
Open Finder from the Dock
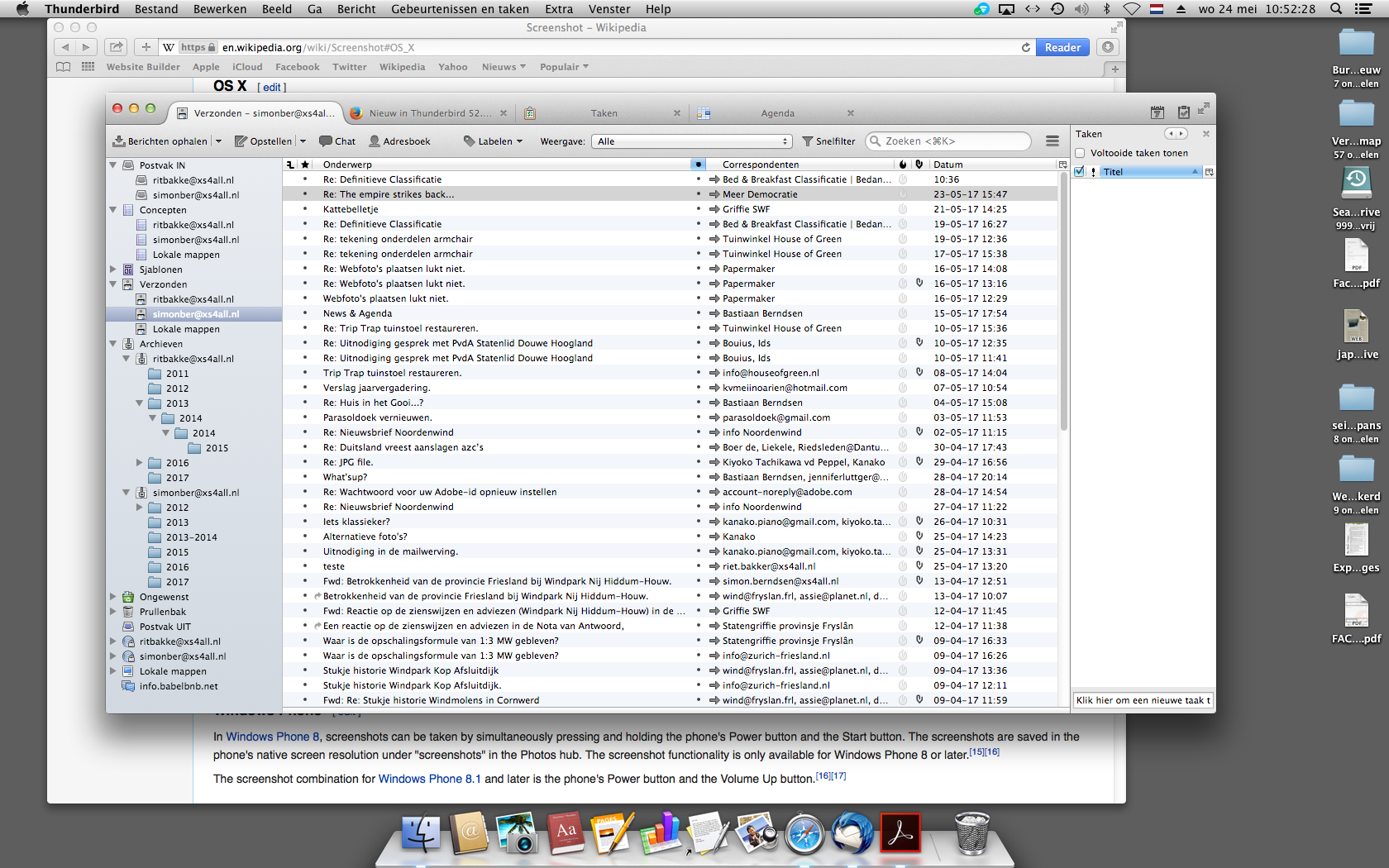tap(421, 832)
